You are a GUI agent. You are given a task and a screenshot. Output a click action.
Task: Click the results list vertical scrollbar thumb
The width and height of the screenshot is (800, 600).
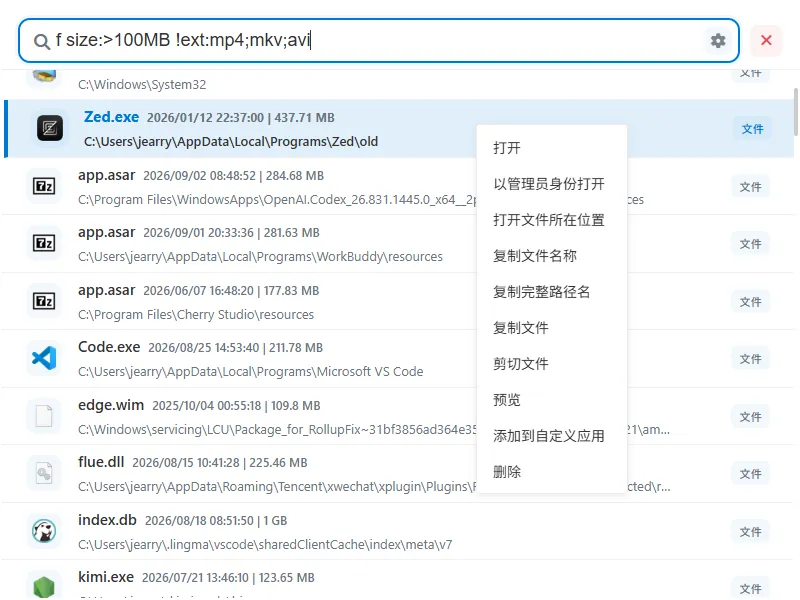tap(795, 112)
